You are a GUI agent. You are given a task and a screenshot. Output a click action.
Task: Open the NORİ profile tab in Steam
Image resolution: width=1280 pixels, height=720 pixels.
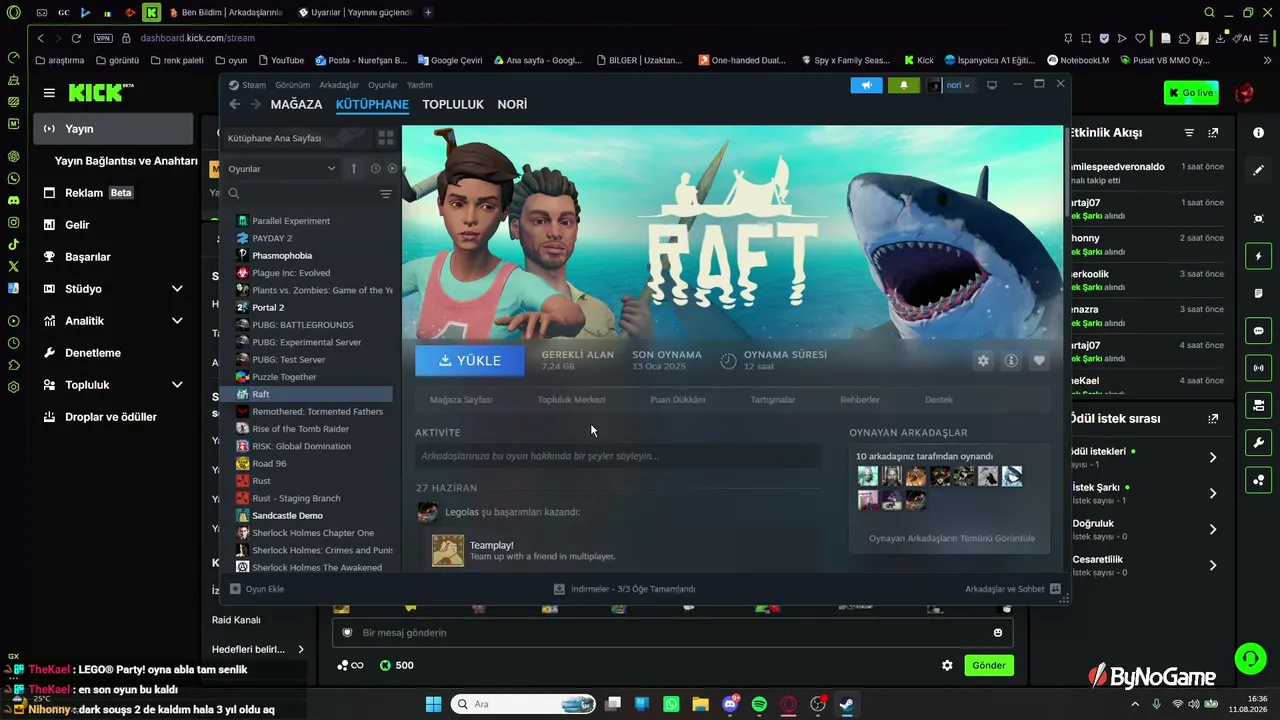coord(512,104)
